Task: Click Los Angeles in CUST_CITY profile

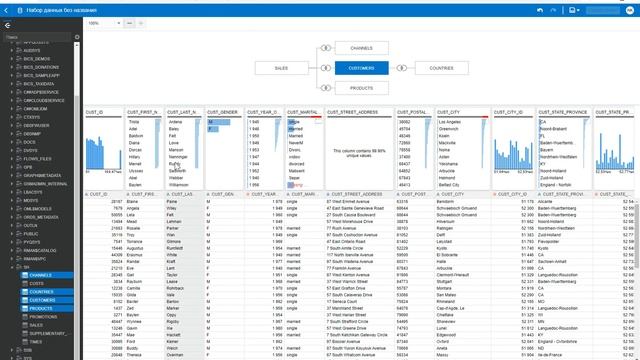Action: (450, 122)
